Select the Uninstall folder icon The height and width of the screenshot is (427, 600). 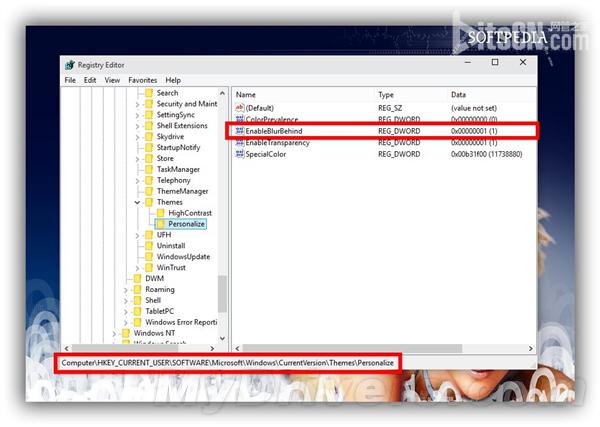tap(149, 246)
